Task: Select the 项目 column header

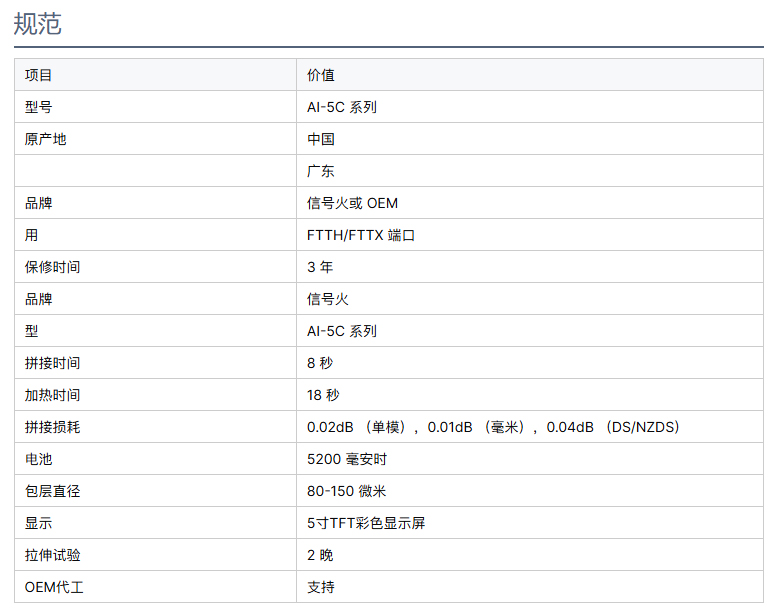Action: (39, 75)
